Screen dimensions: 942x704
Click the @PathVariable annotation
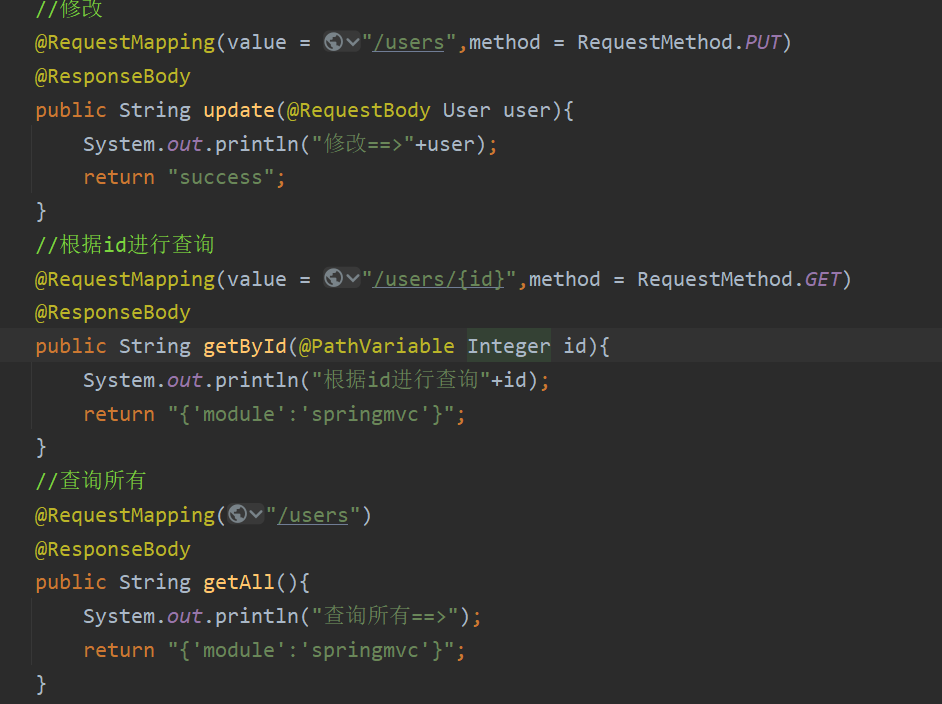point(377,346)
